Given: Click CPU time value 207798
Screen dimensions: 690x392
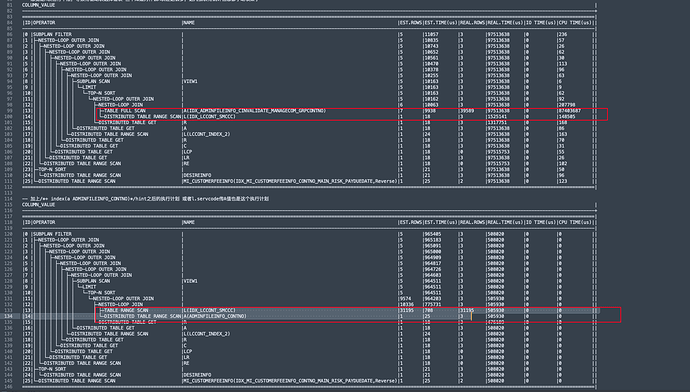Looking at the screenshot, I should (x=567, y=105).
